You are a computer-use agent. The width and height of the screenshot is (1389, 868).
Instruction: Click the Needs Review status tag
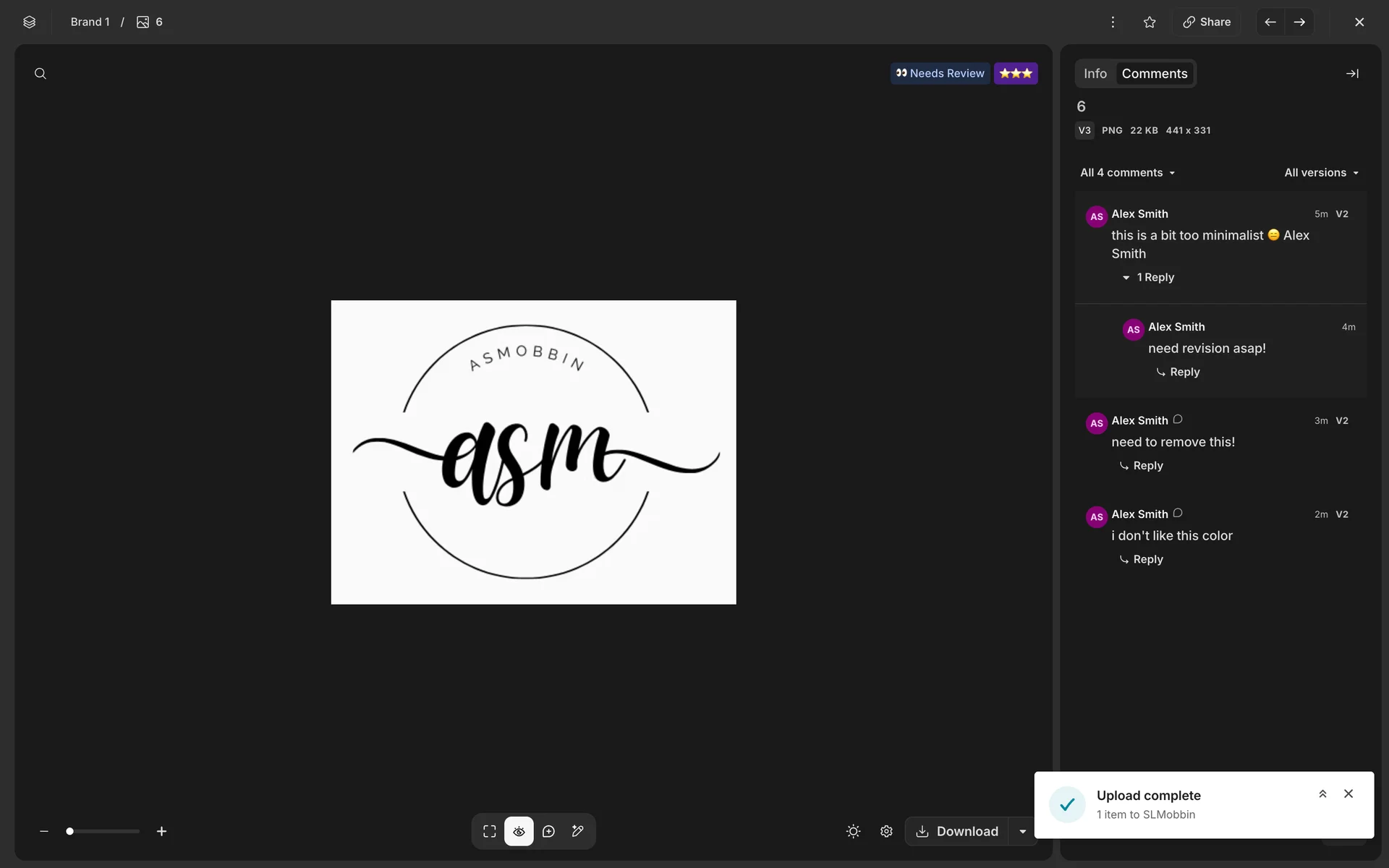[940, 74]
